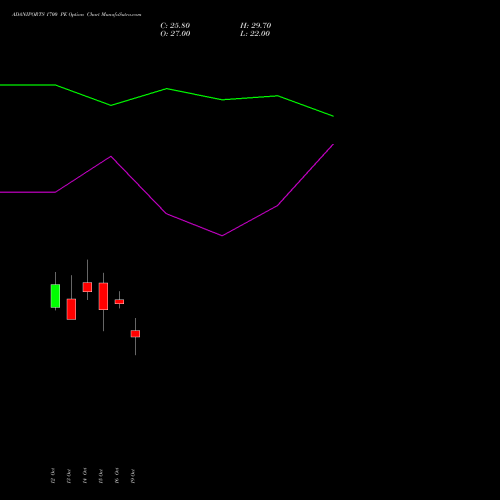Select the open value O: 27.00
The height and width of the screenshot is (500, 500).
coord(175,34)
